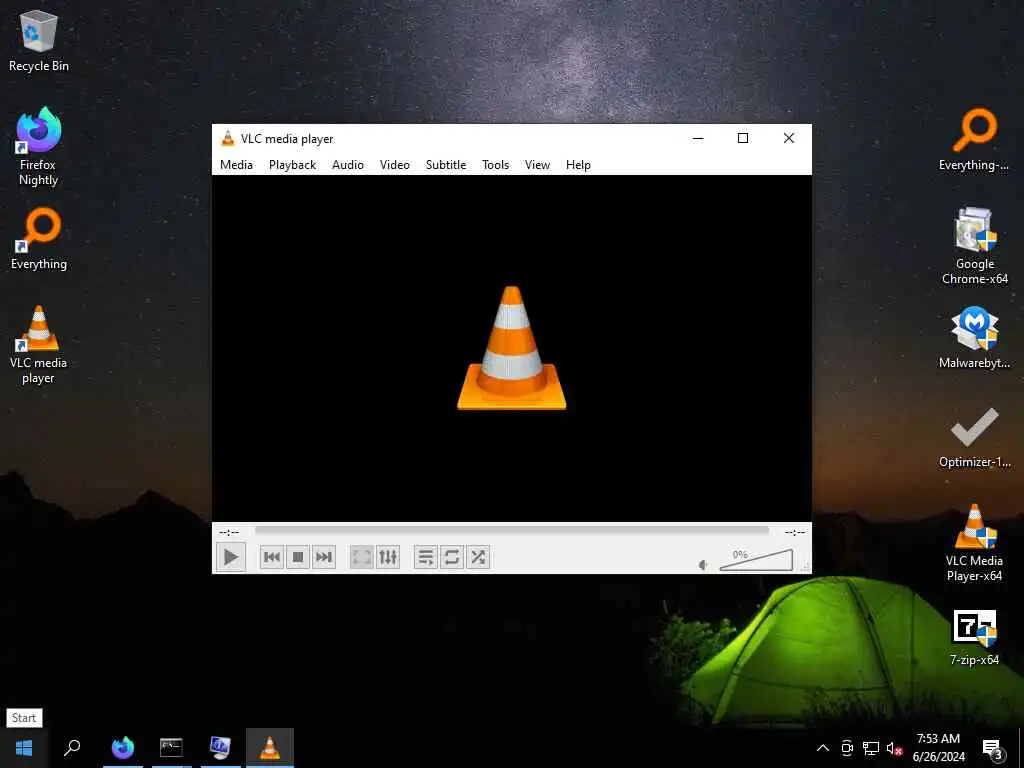1024x768 pixels.
Task: Select Everything shortcut on left side
Action: pos(39,239)
